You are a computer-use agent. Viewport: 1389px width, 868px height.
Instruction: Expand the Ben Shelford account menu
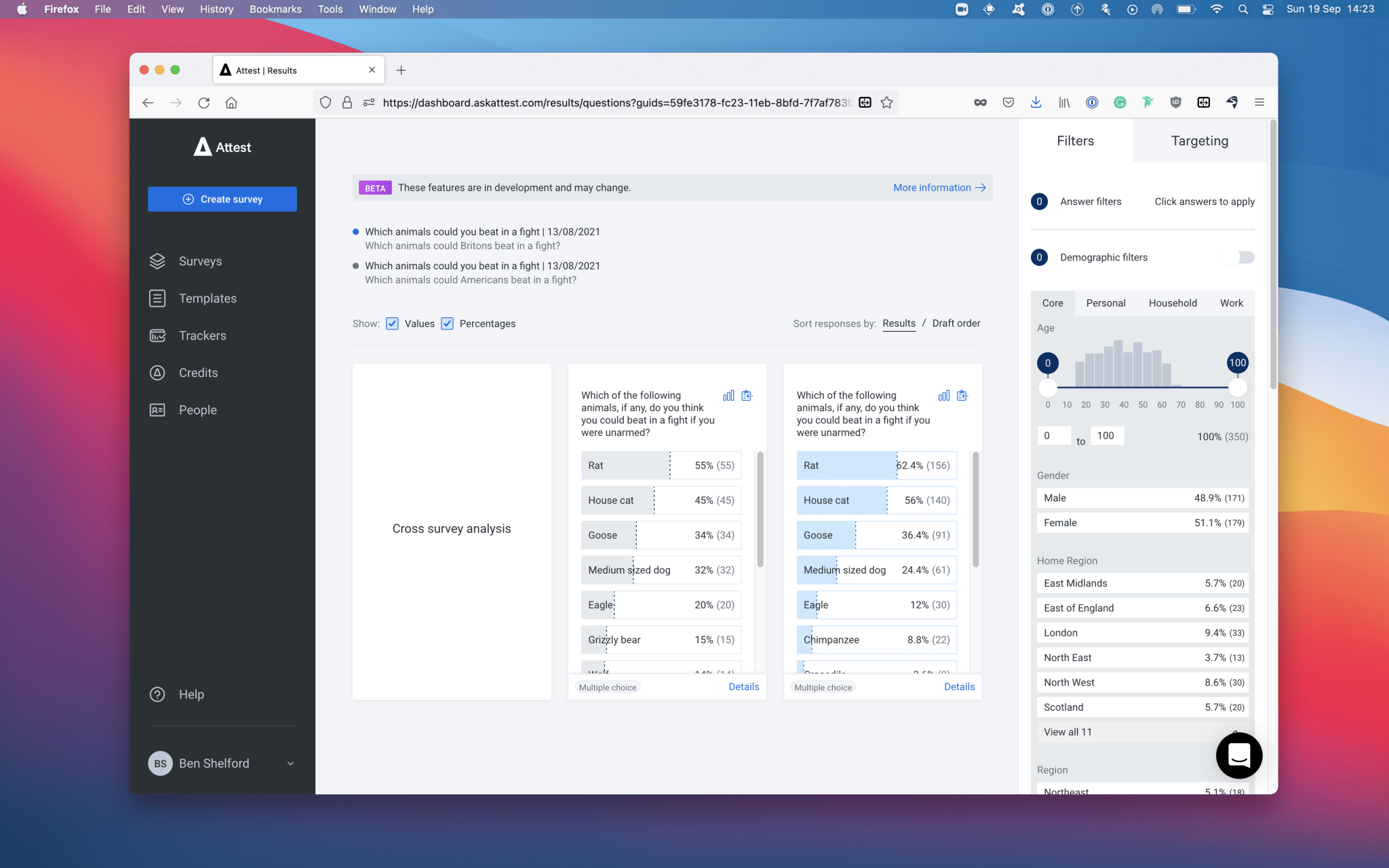(222, 764)
